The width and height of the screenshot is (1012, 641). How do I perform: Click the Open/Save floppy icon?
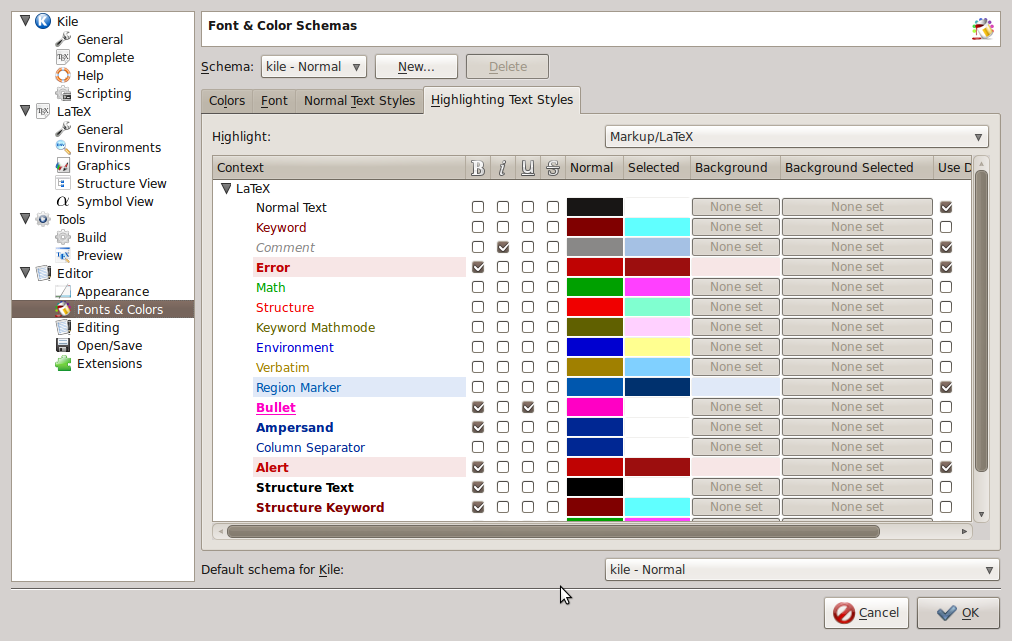coord(63,346)
